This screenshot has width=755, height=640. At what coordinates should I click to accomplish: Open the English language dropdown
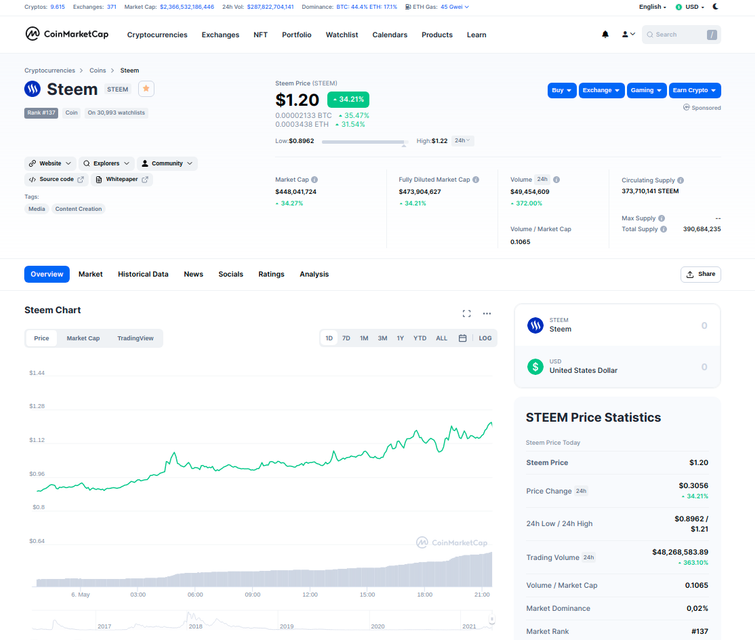click(x=652, y=7)
